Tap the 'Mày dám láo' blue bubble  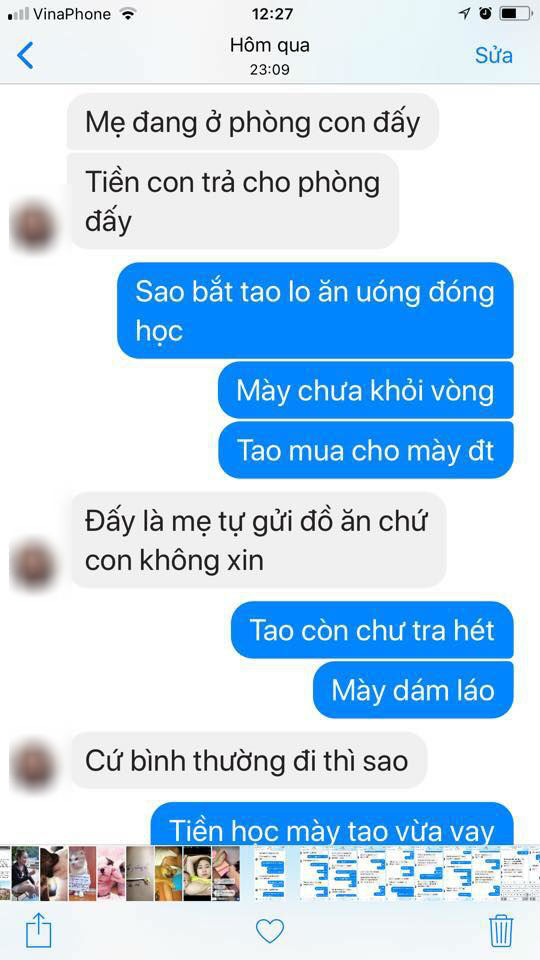[x=413, y=691]
